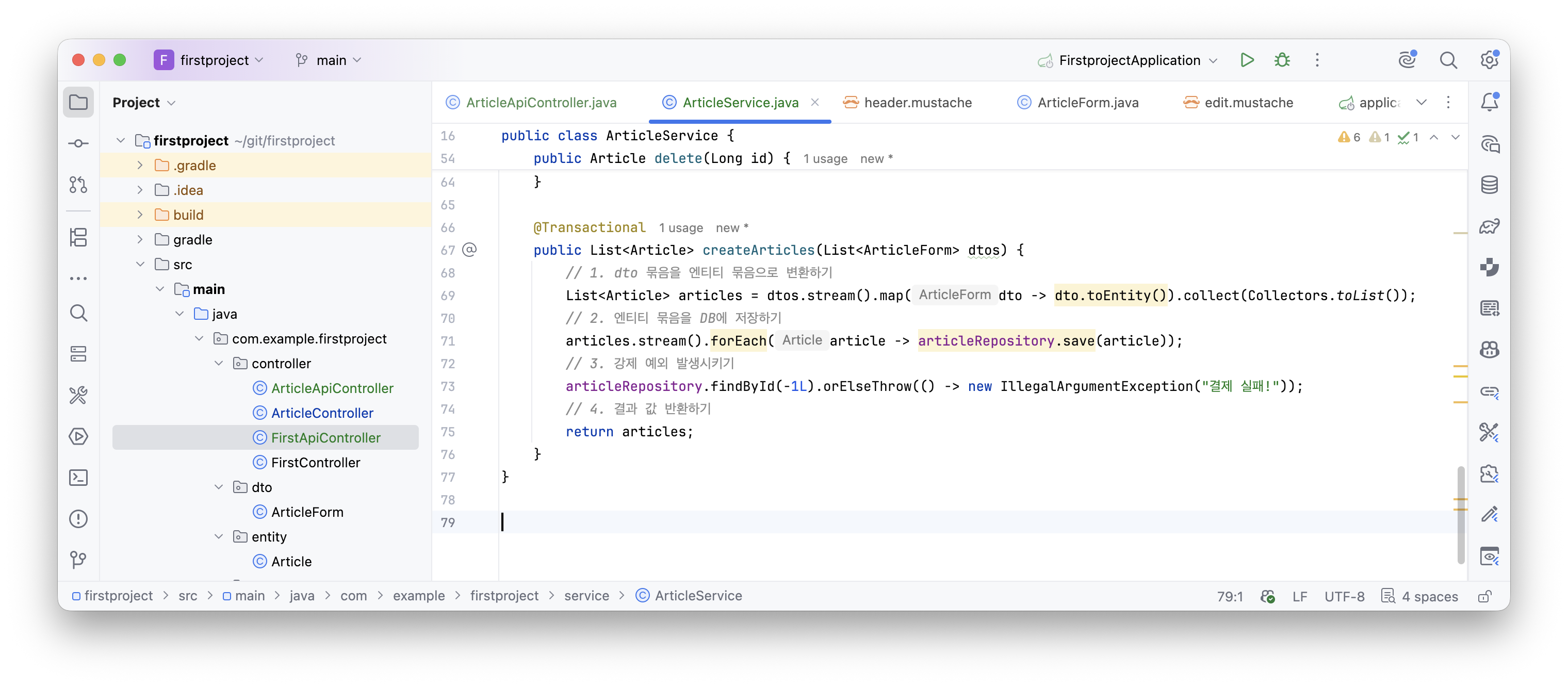Click the editor vertical scrollbar thumb
Image resolution: width=1568 pixels, height=687 pixels.
tap(1460, 515)
